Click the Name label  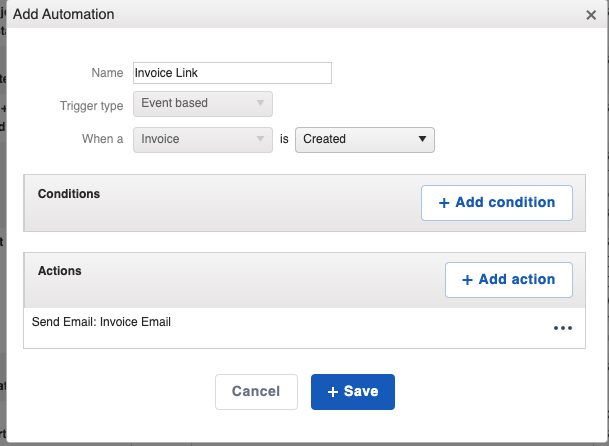106,73
